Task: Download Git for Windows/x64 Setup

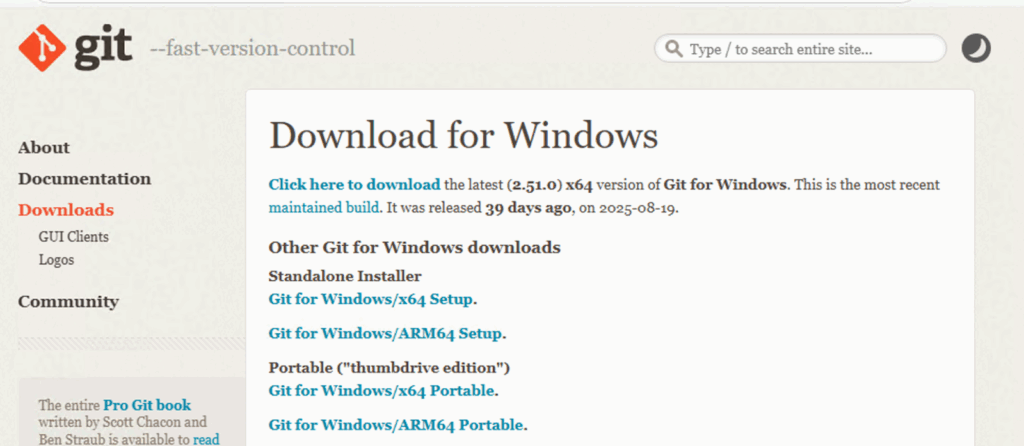Action: [371, 299]
